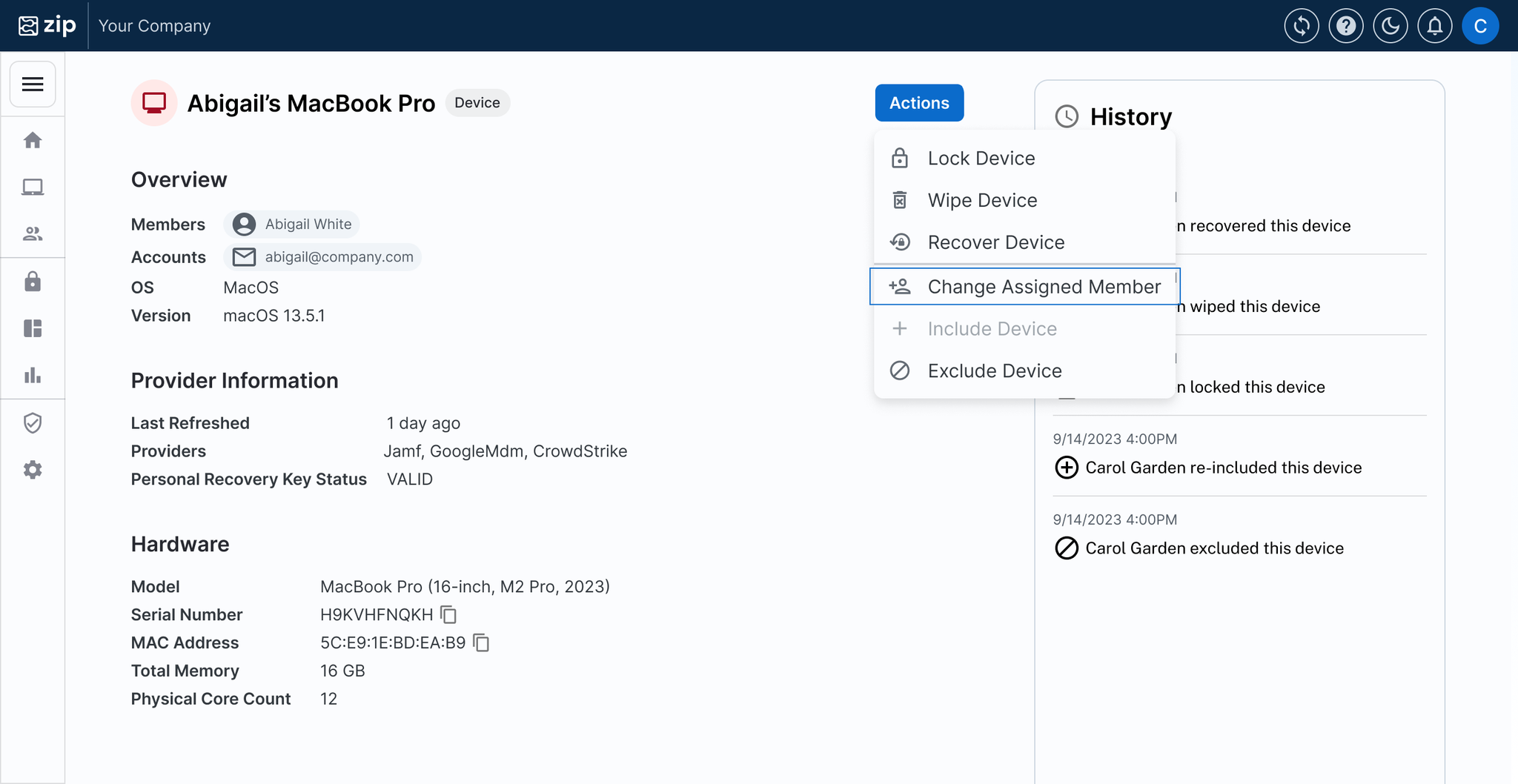Select Lock Device from the menu

(x=981, y=159)
